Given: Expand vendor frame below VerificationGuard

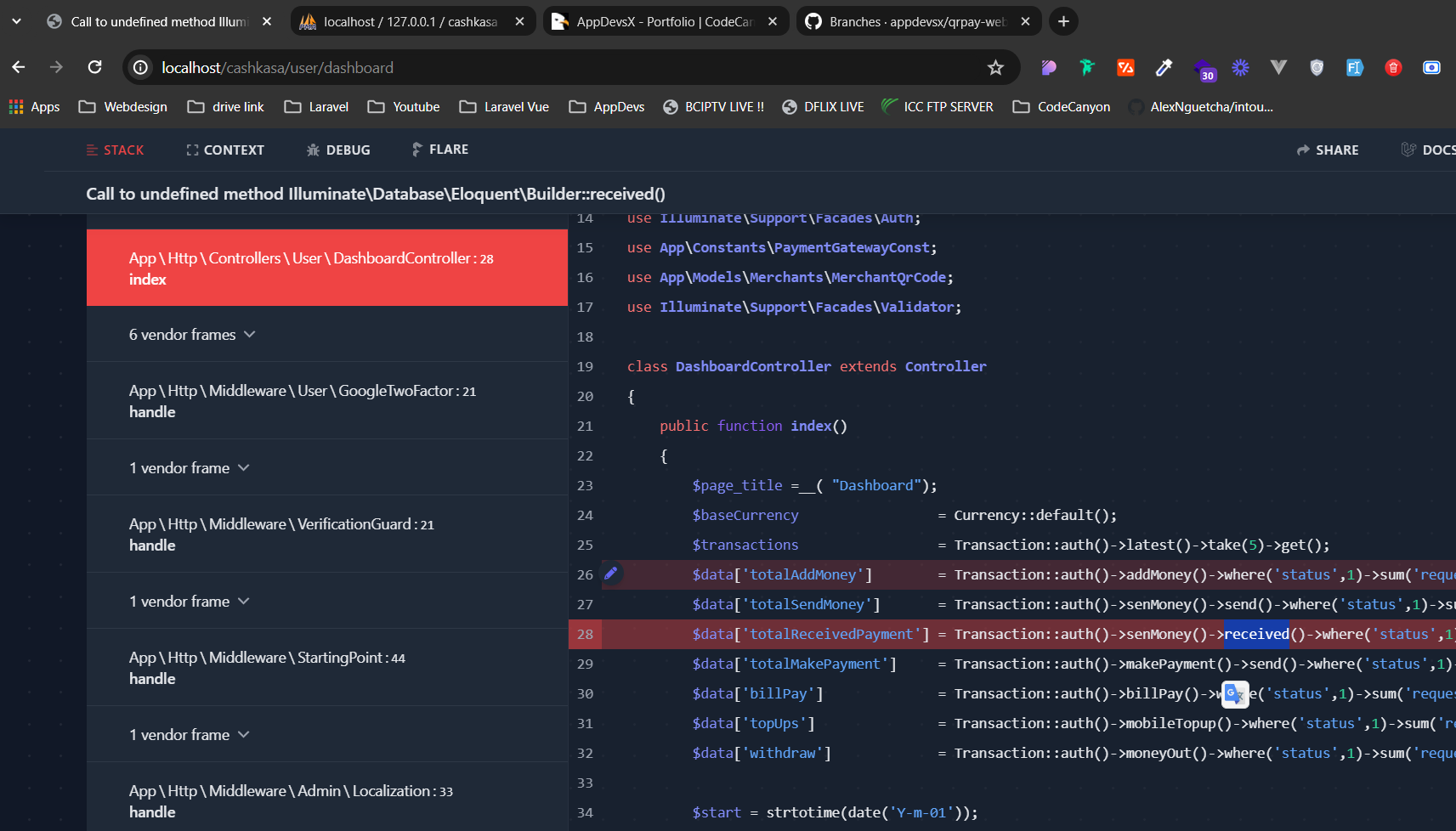Looking at the screenshot, I should (x=189, y=602).
